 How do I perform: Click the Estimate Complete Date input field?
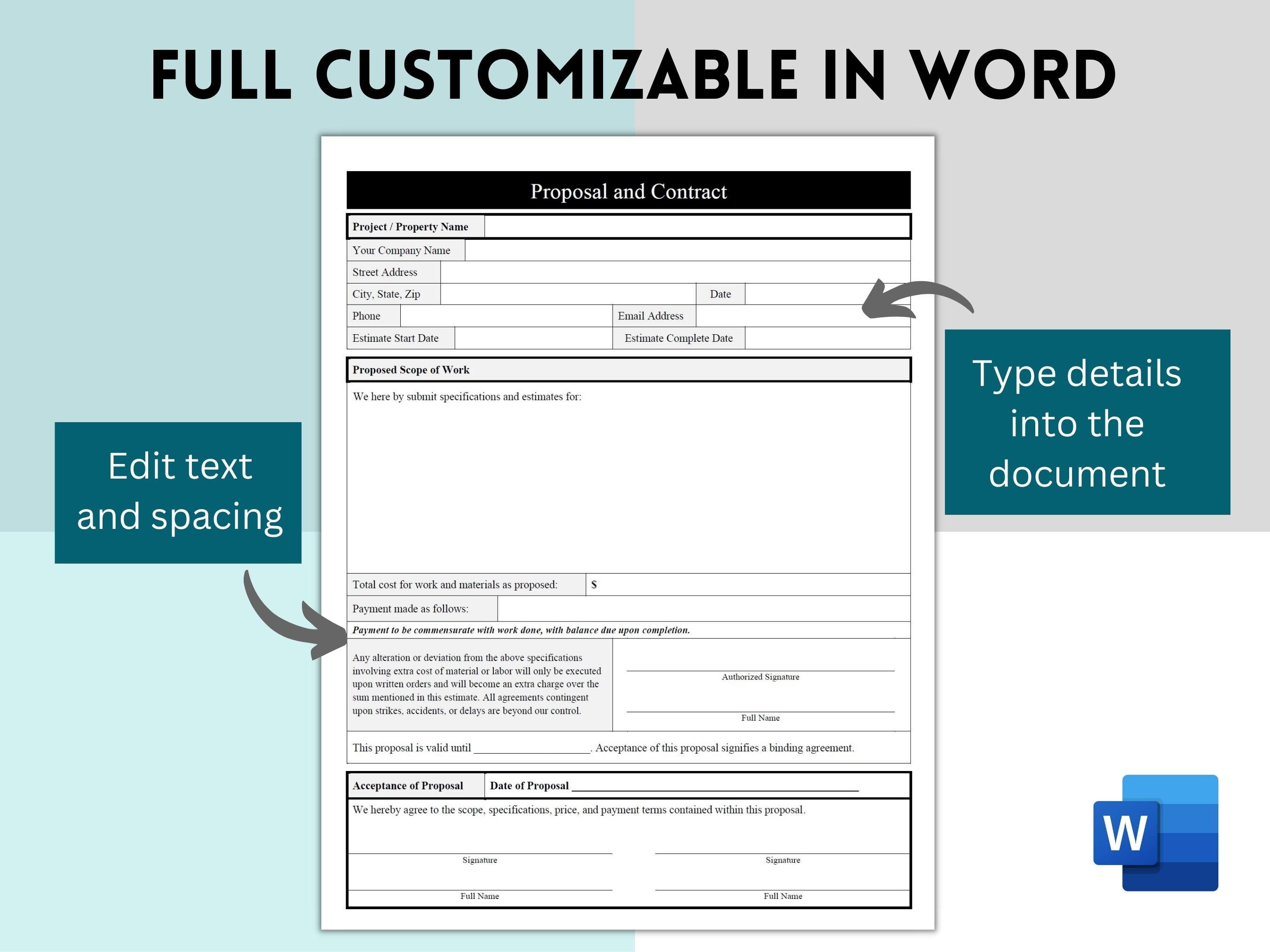(x=827, y=338)
